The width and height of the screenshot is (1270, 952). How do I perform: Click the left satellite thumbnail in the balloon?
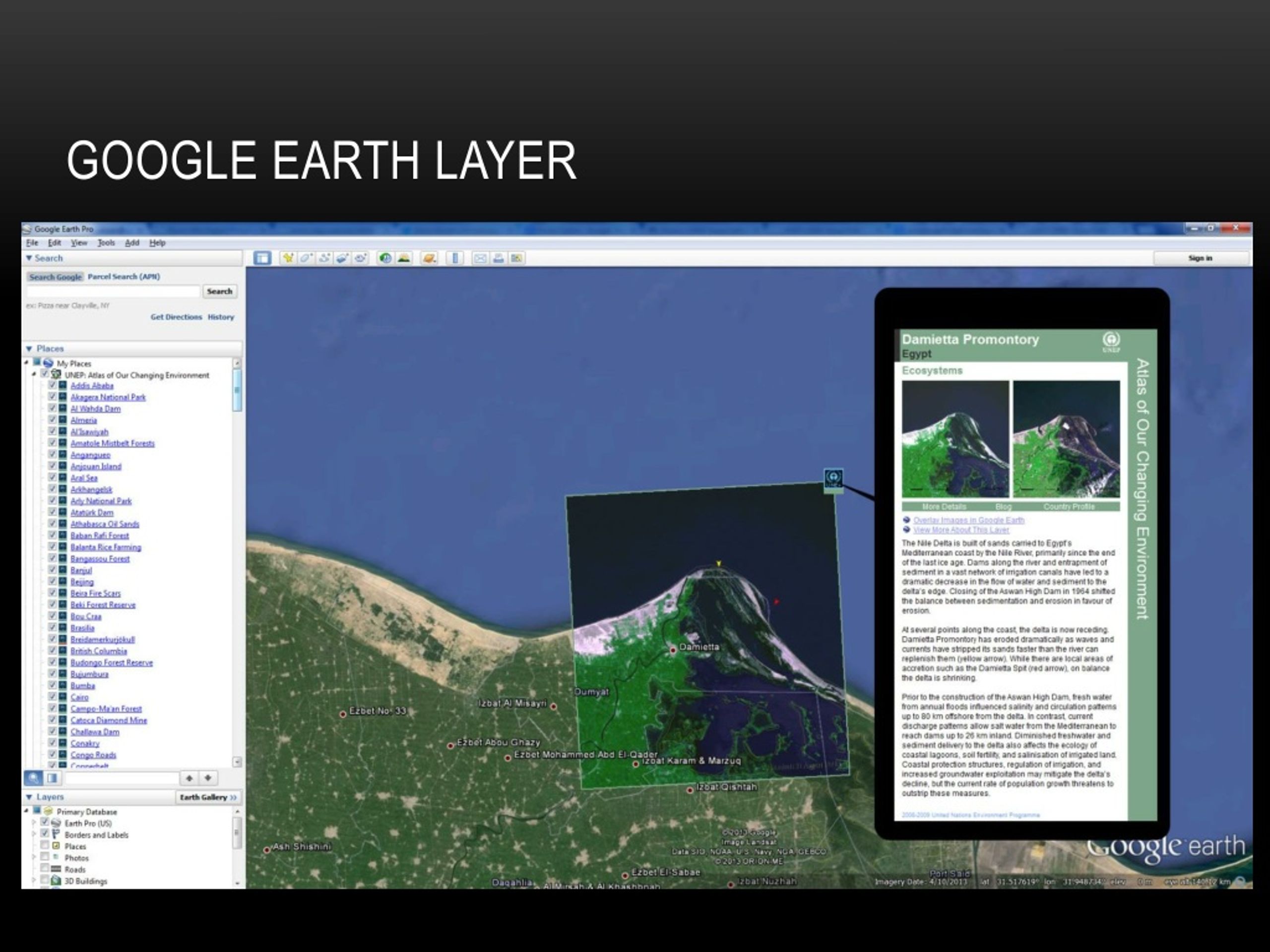point(955,439)
